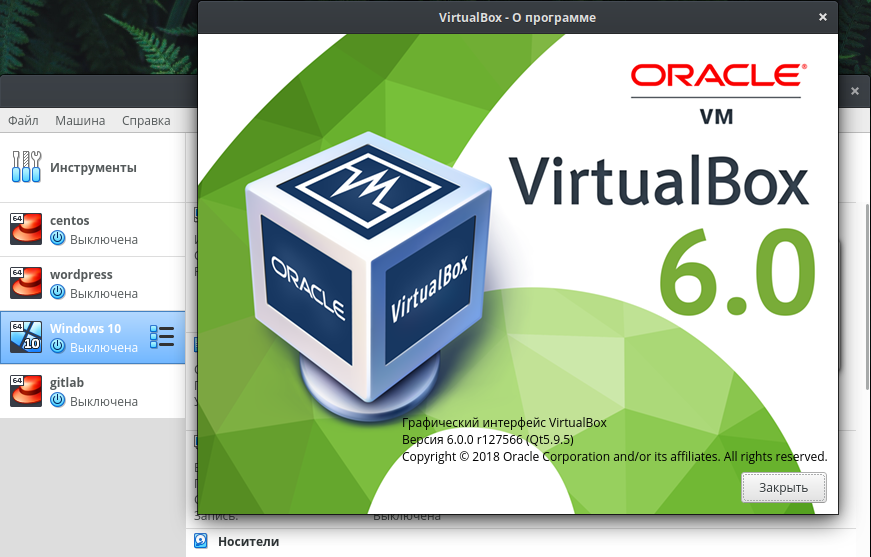Click Выключена status under wordpress
Image resolution: width=871 pixels, height=557 pixels.
click(104, 294)
